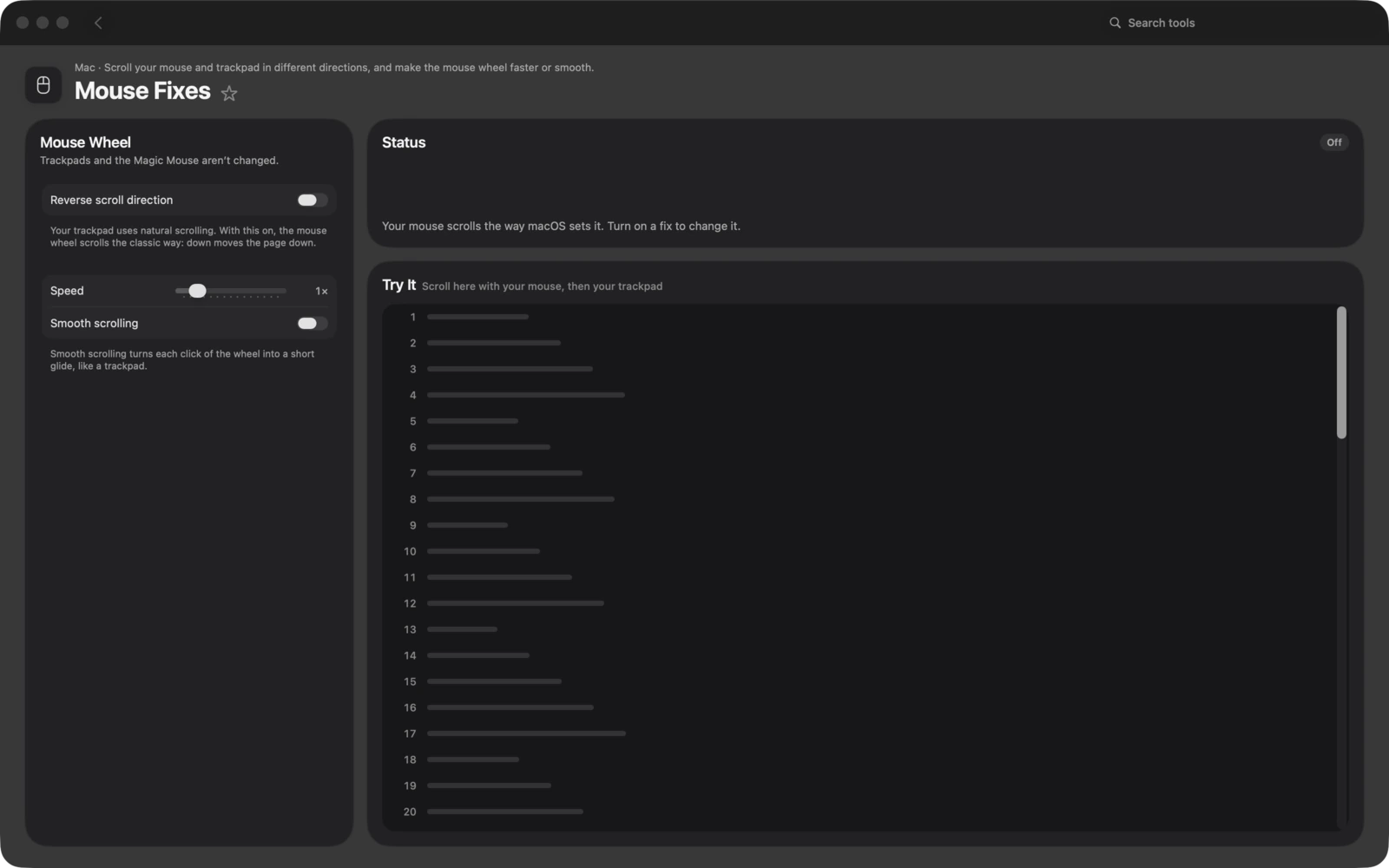Click the 1× speed value

pos(321,292)
